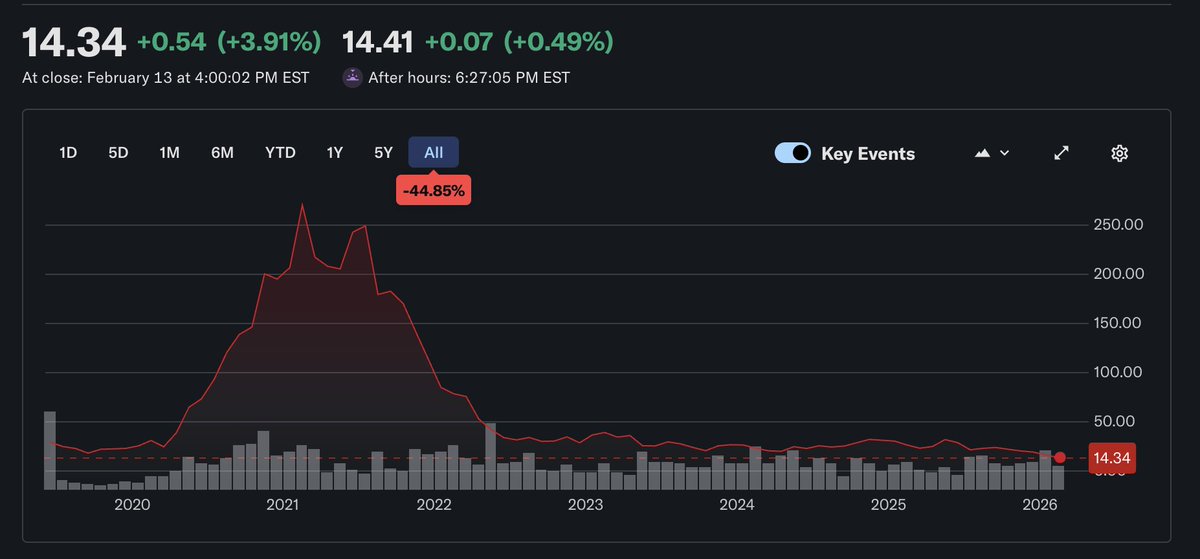Switch chart to 6M range

pyautogui.click(x=222, y=153)
